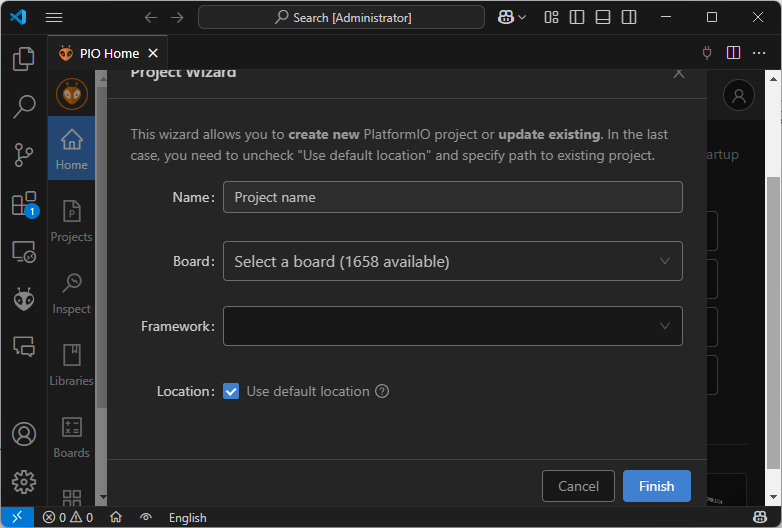Open Boards in PIO sidebar
Screen dimensions: 782x528
[x=71, y=437]
